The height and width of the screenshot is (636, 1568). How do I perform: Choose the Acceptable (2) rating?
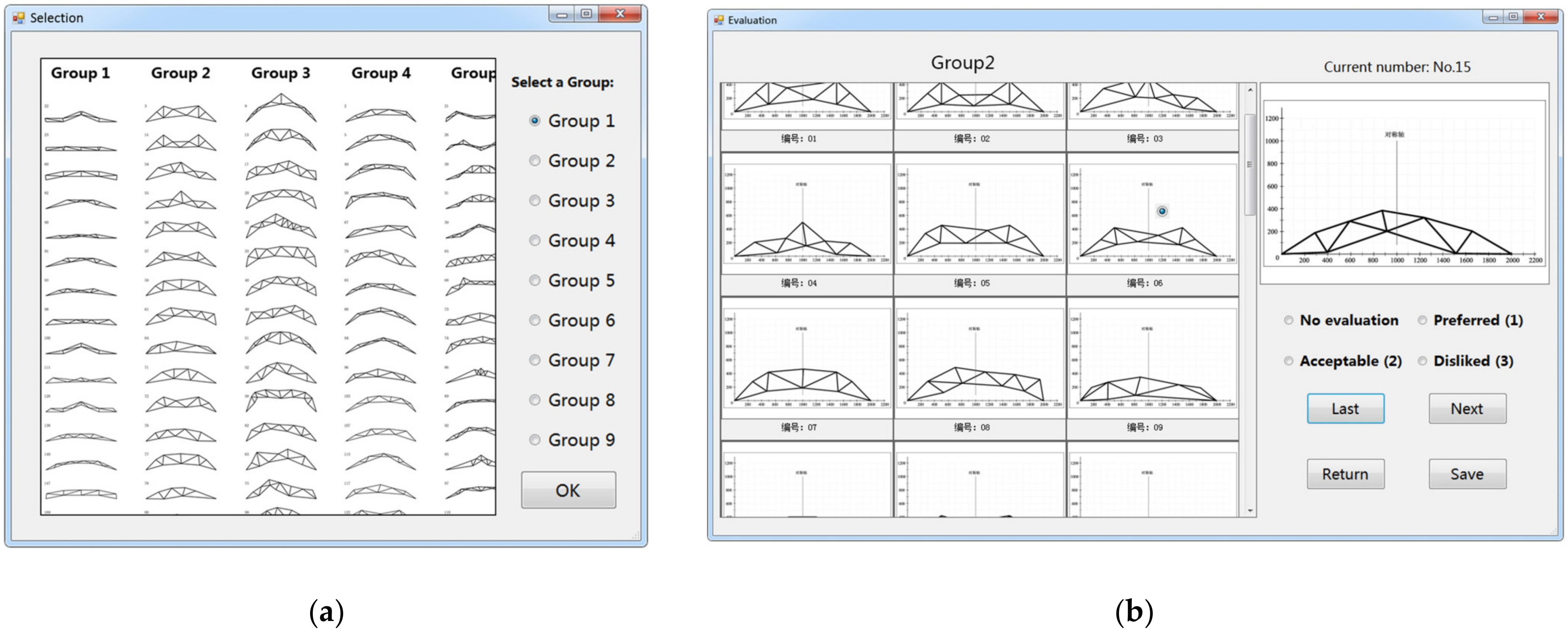(x=1289, y=361)
